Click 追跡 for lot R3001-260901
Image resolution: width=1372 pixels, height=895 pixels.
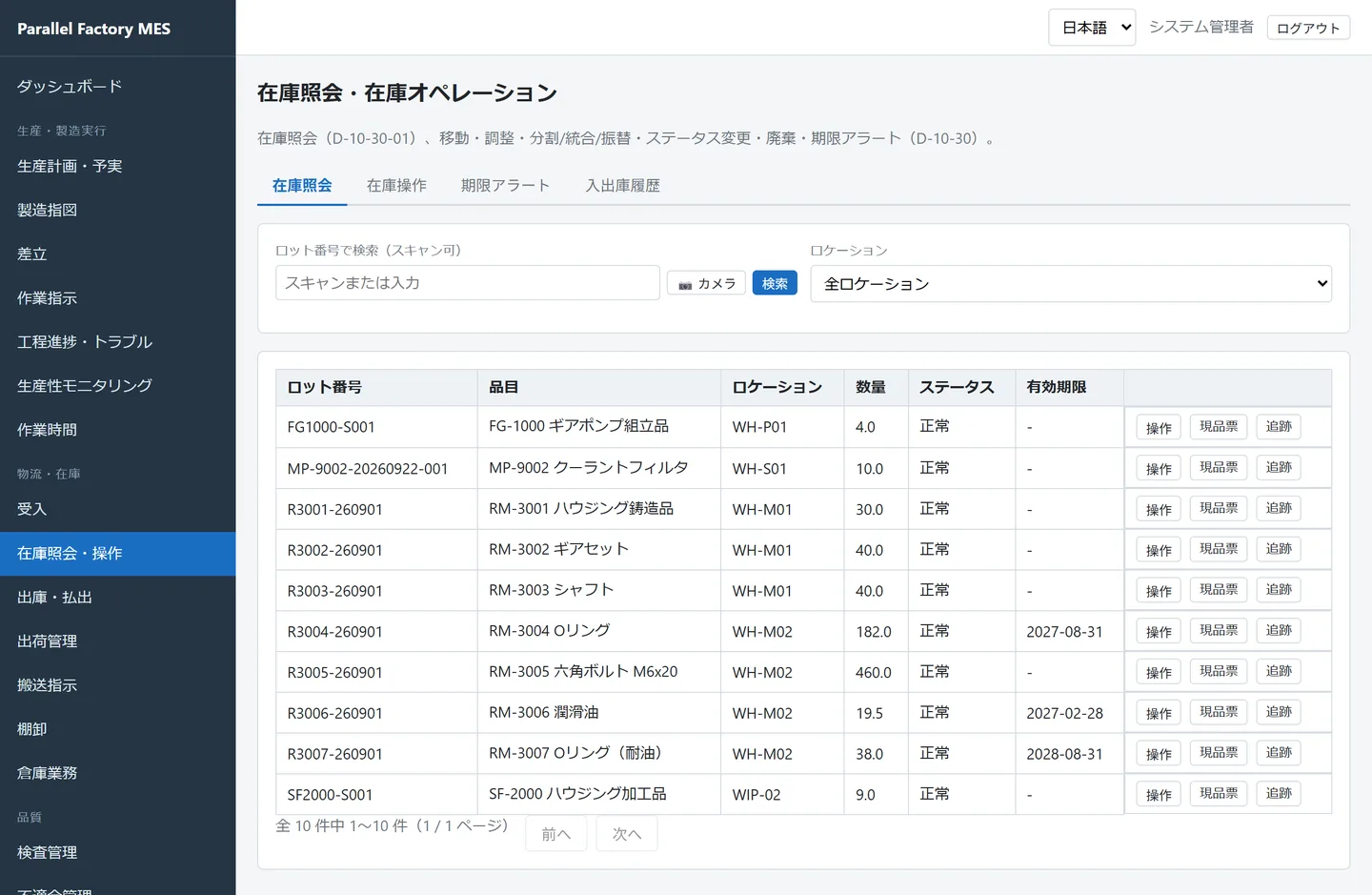pos(1279,509)
